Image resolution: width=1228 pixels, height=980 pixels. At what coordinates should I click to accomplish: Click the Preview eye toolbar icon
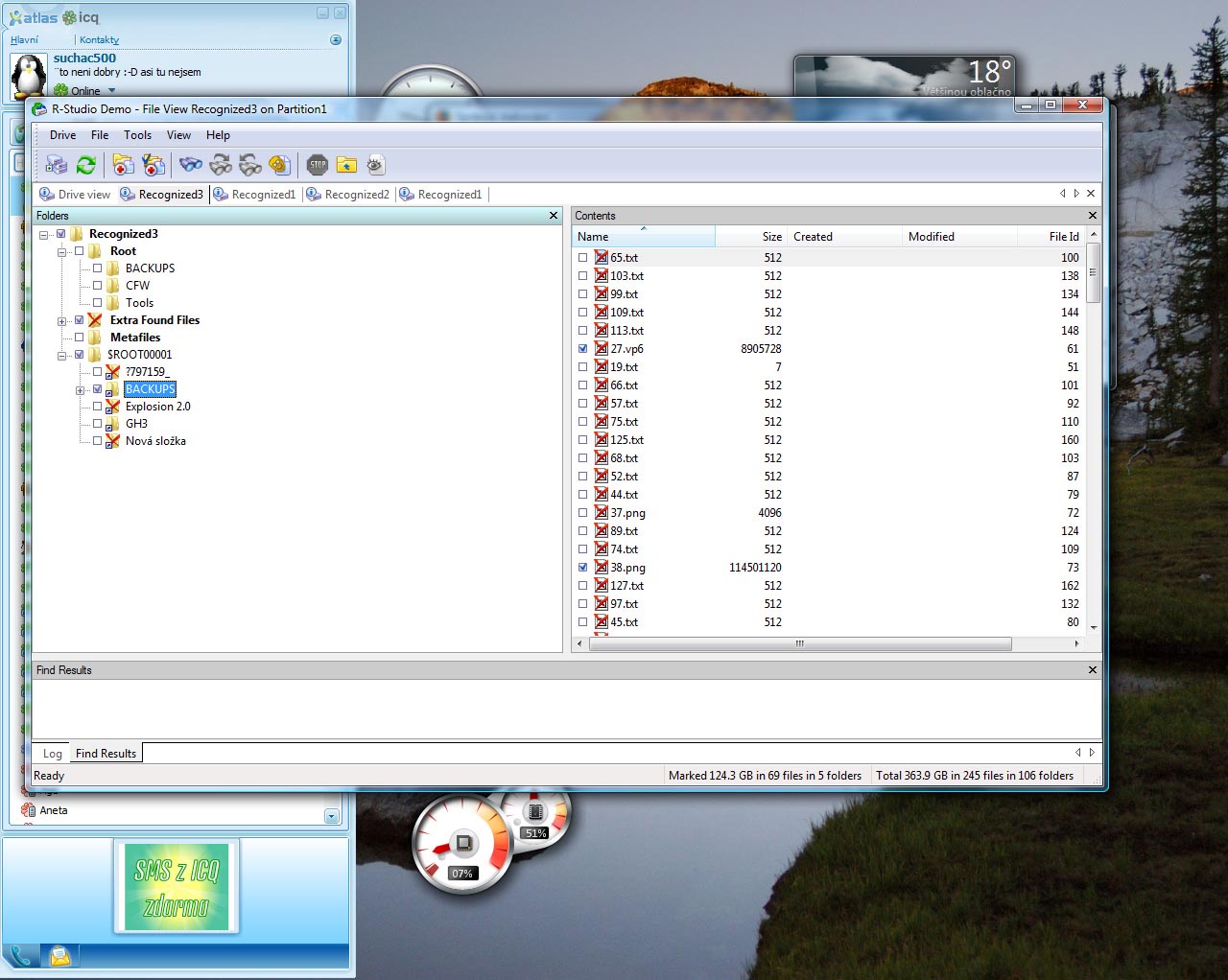coord(376,165)
